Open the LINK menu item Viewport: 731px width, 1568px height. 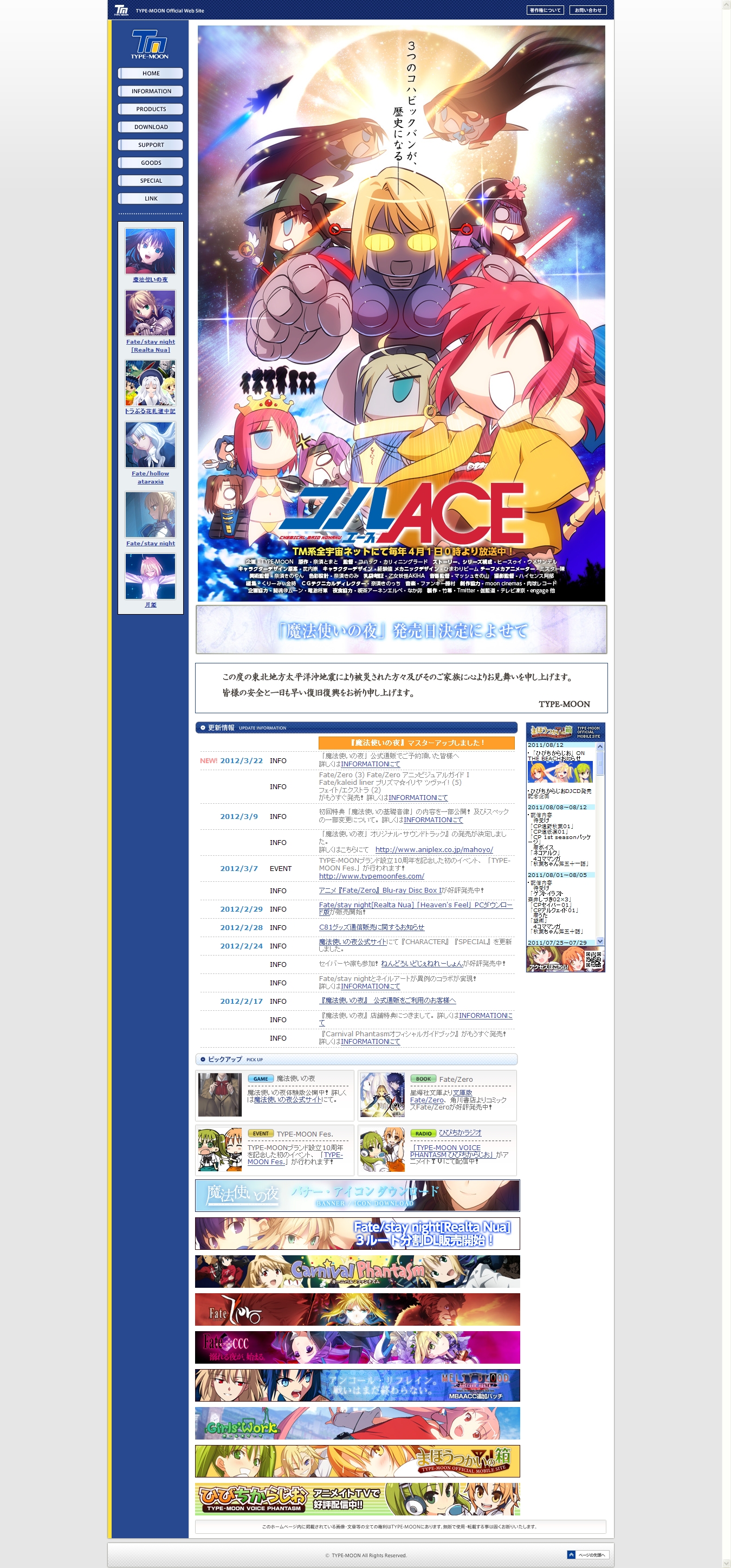pyautogui.click(x=150, y=198)
